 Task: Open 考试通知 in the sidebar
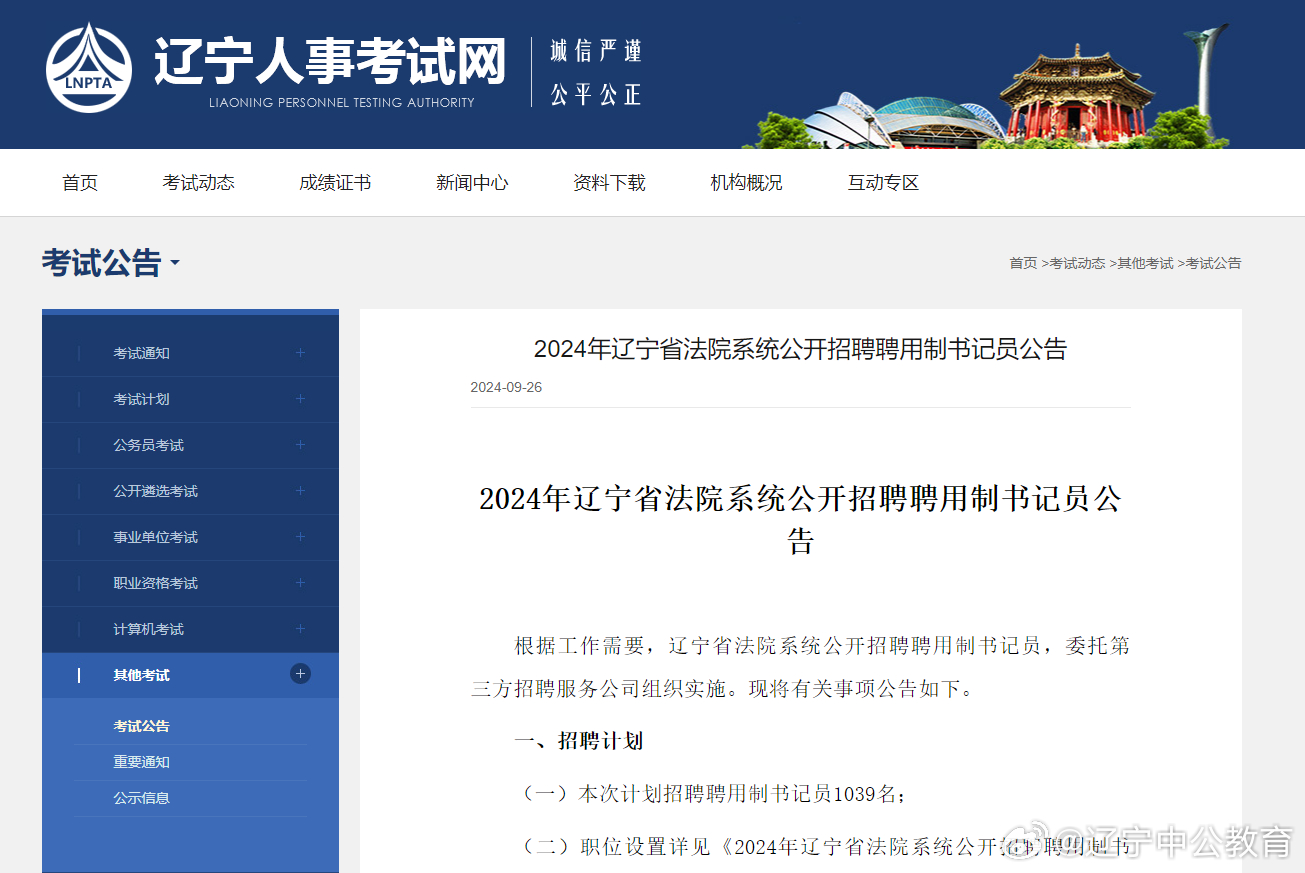coord(141,353)
